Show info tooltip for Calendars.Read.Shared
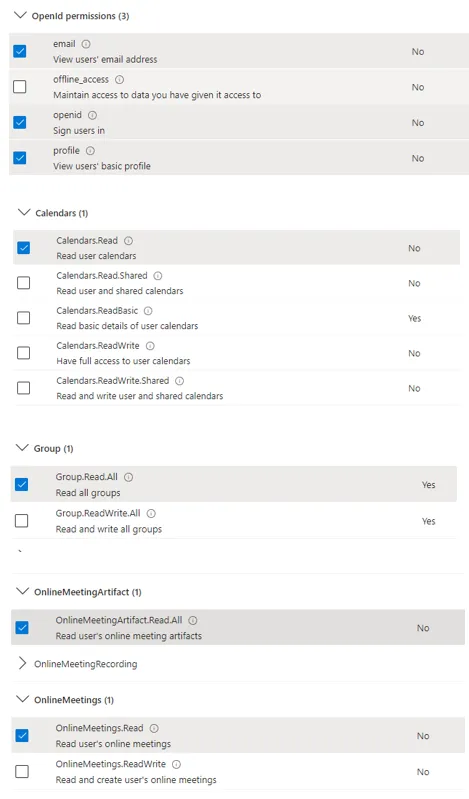 pyautogui.click(x=158, y=276)
